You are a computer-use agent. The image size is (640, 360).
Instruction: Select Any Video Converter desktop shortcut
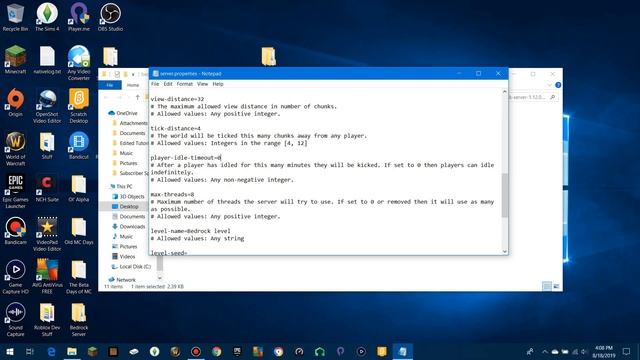(x=79, y=63)
